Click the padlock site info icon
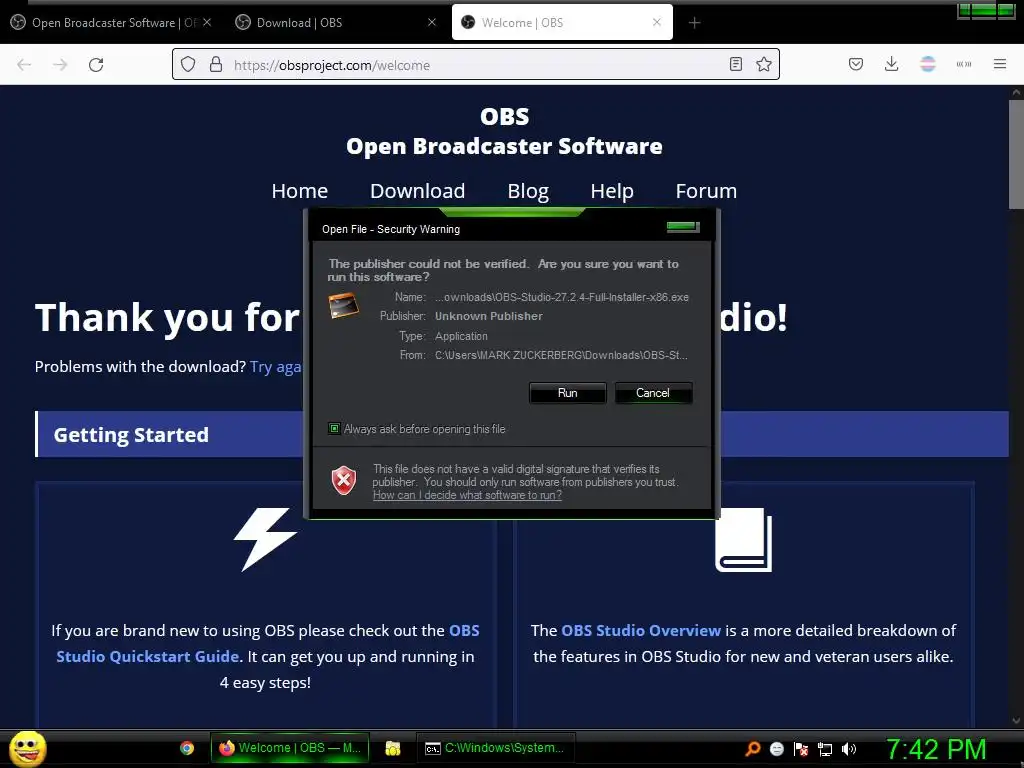 click(x=216, y=65)
